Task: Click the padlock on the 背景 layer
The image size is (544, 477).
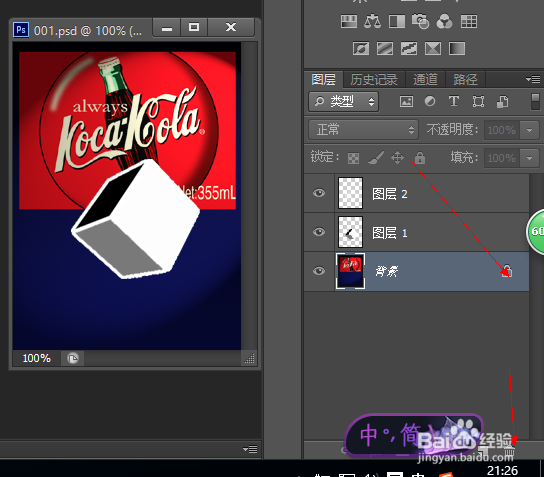Action: click(507, 271)
